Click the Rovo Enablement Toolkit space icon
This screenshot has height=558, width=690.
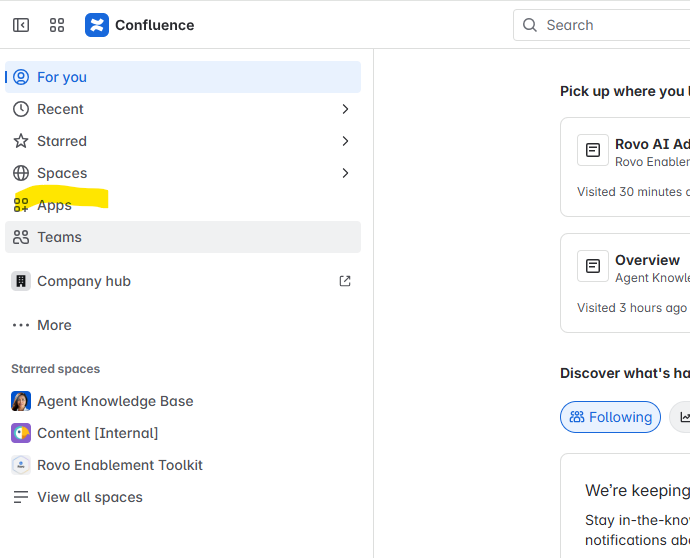(x=21, y=465)
